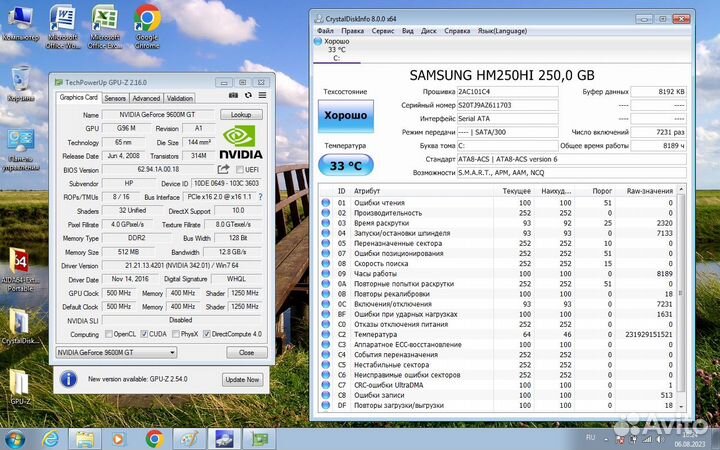Click the Хорошо health status button

tap(346, 116)
